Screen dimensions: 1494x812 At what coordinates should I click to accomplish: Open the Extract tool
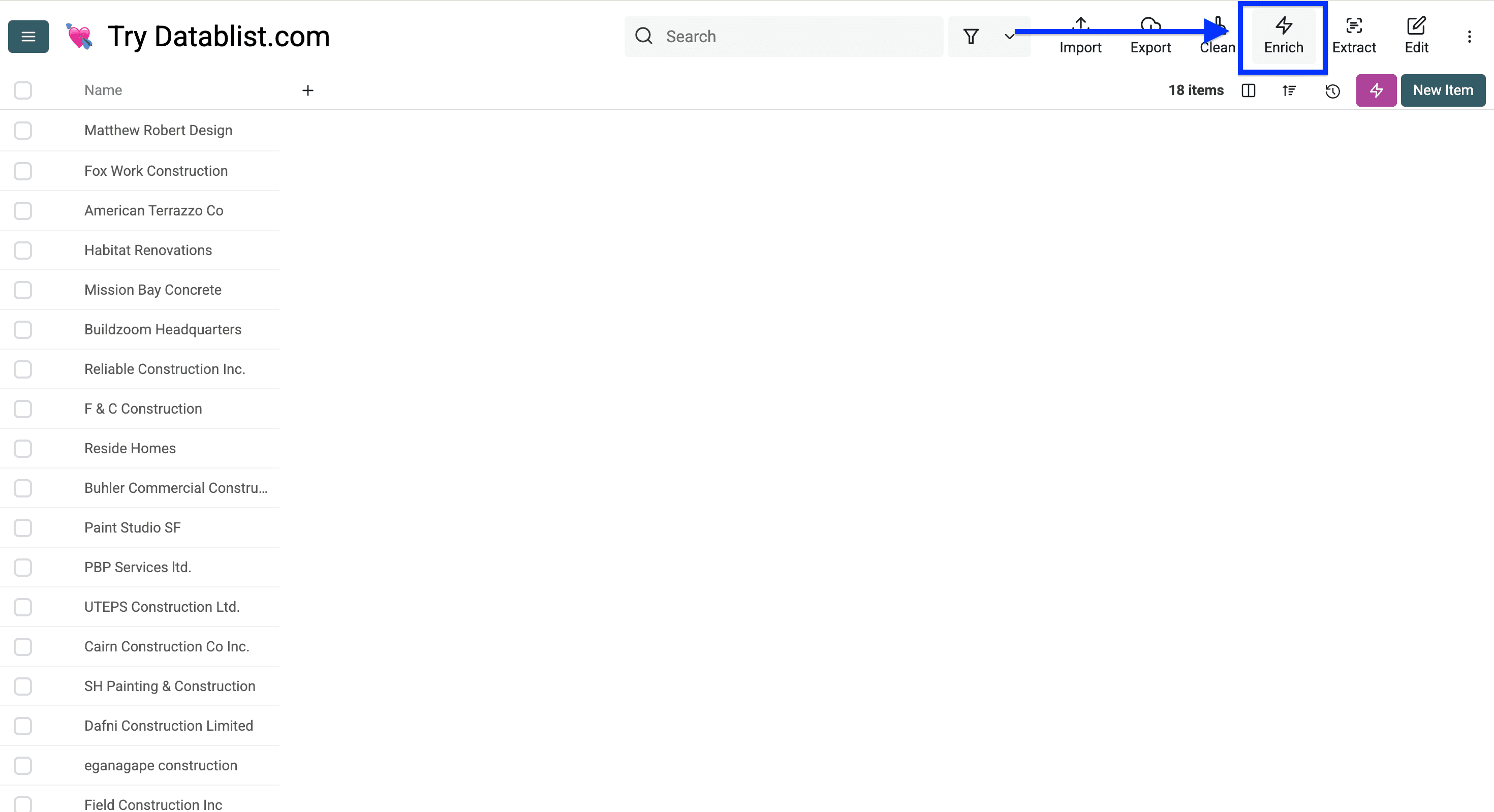pos(1353,36)
